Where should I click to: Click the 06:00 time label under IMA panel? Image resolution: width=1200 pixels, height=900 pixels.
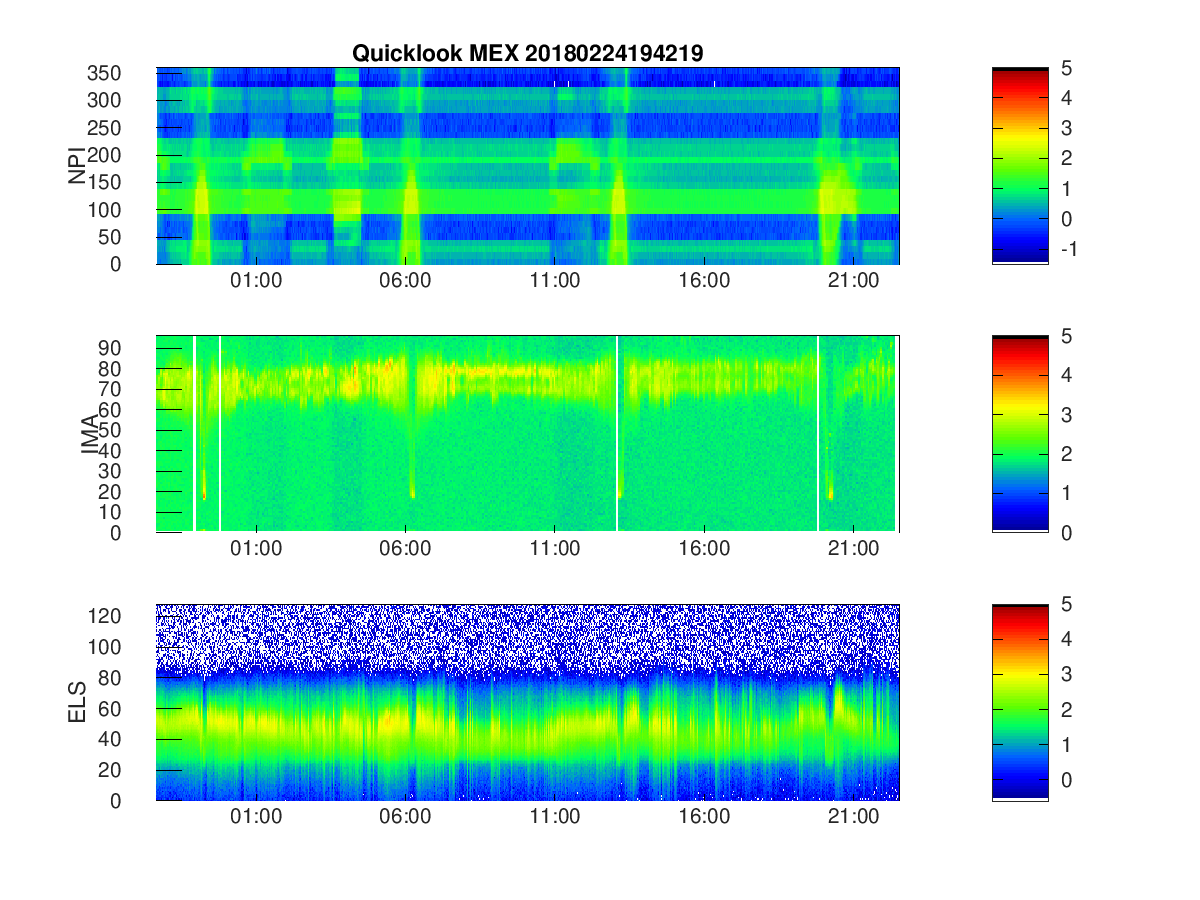405,551
